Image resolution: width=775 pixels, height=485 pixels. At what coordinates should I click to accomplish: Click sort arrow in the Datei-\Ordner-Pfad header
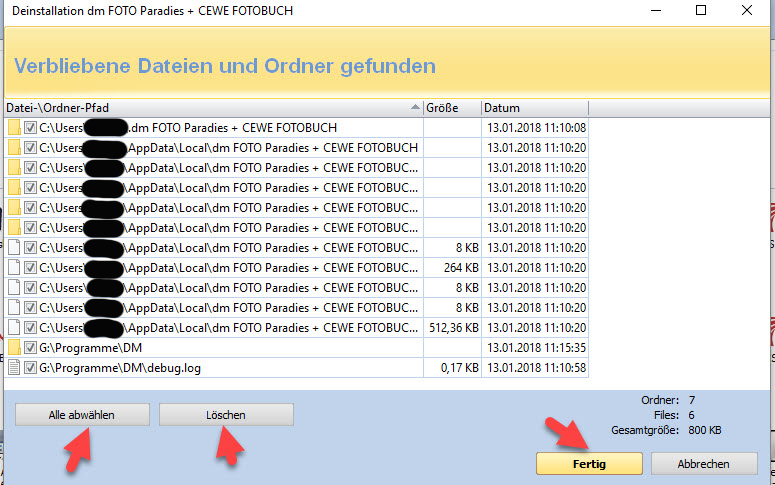[x=415, y=107]
